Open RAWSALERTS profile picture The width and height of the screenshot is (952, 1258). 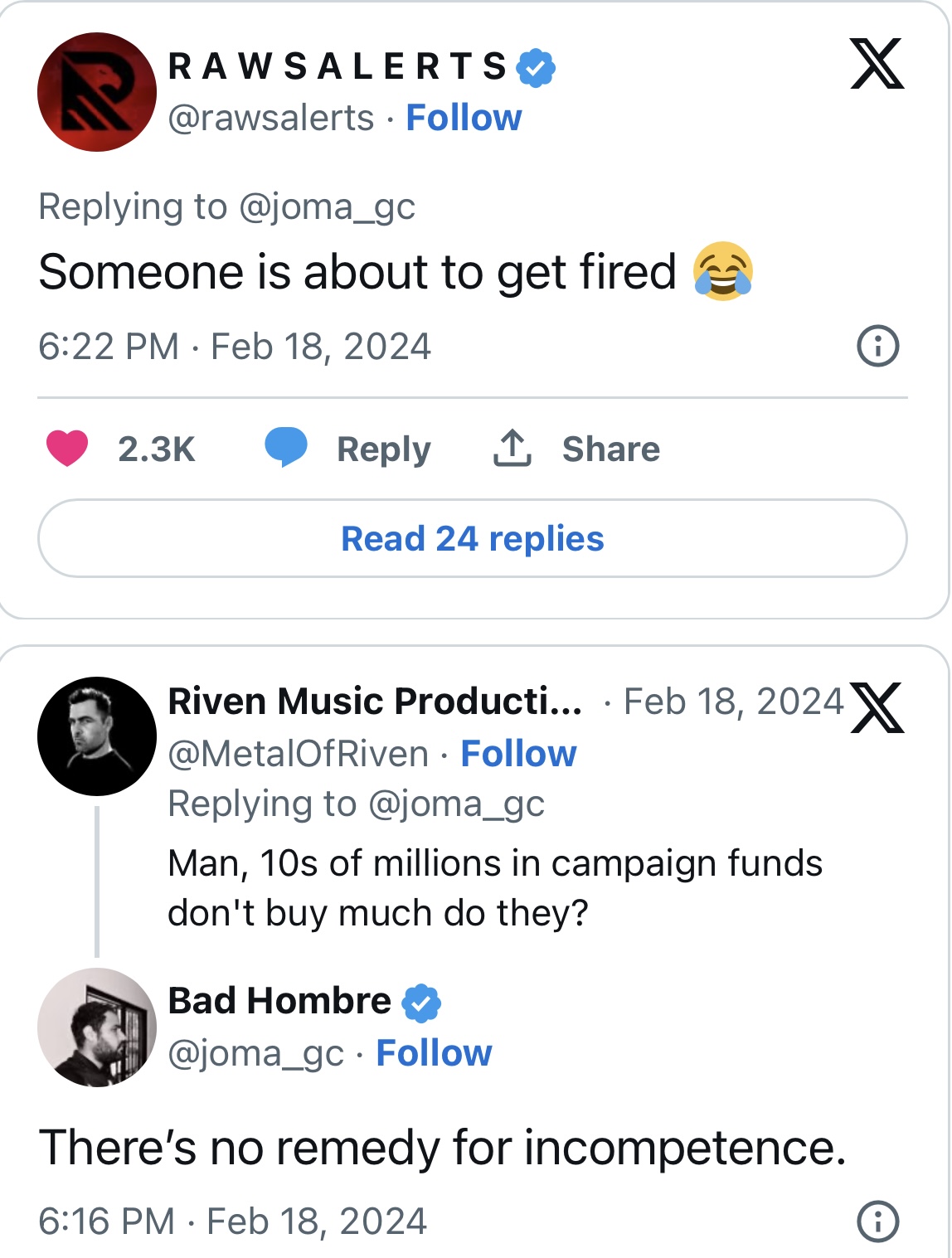pos(97,92)
